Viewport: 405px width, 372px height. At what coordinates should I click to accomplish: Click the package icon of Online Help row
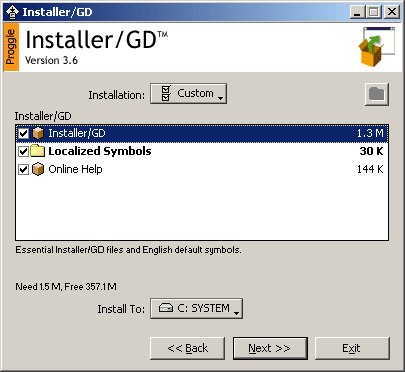[38, 169]
